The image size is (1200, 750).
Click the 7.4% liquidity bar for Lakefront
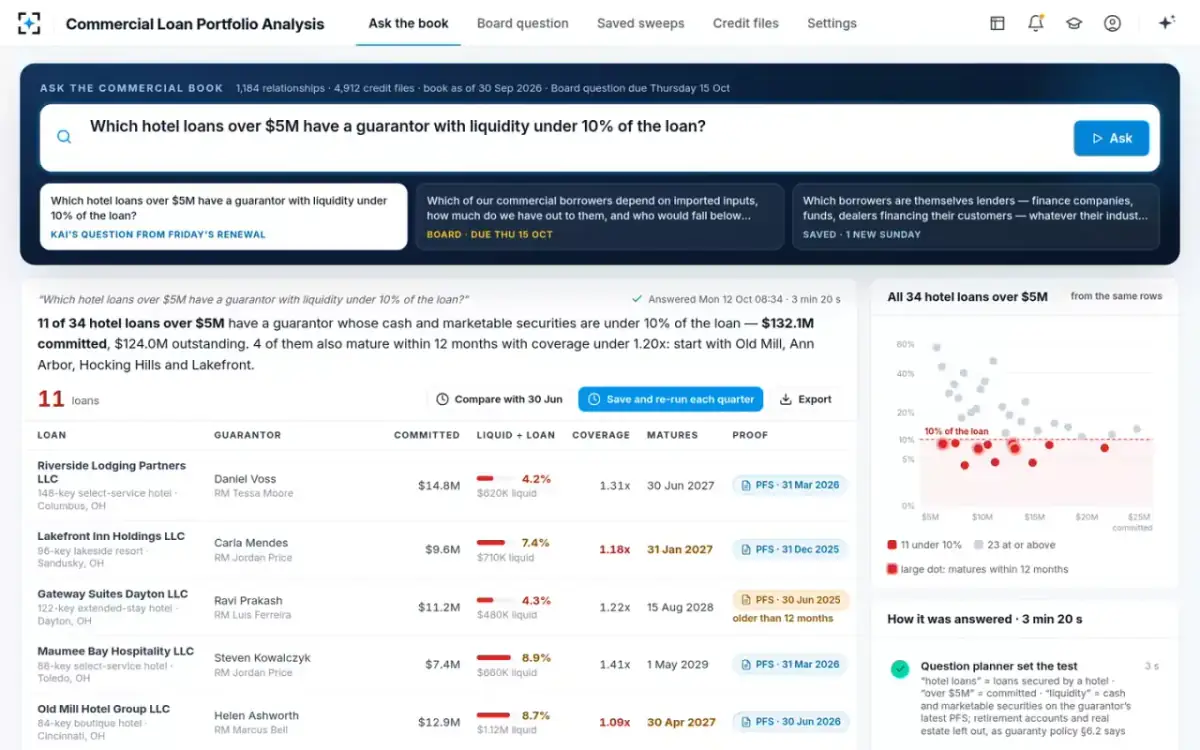tap(494, 543)
